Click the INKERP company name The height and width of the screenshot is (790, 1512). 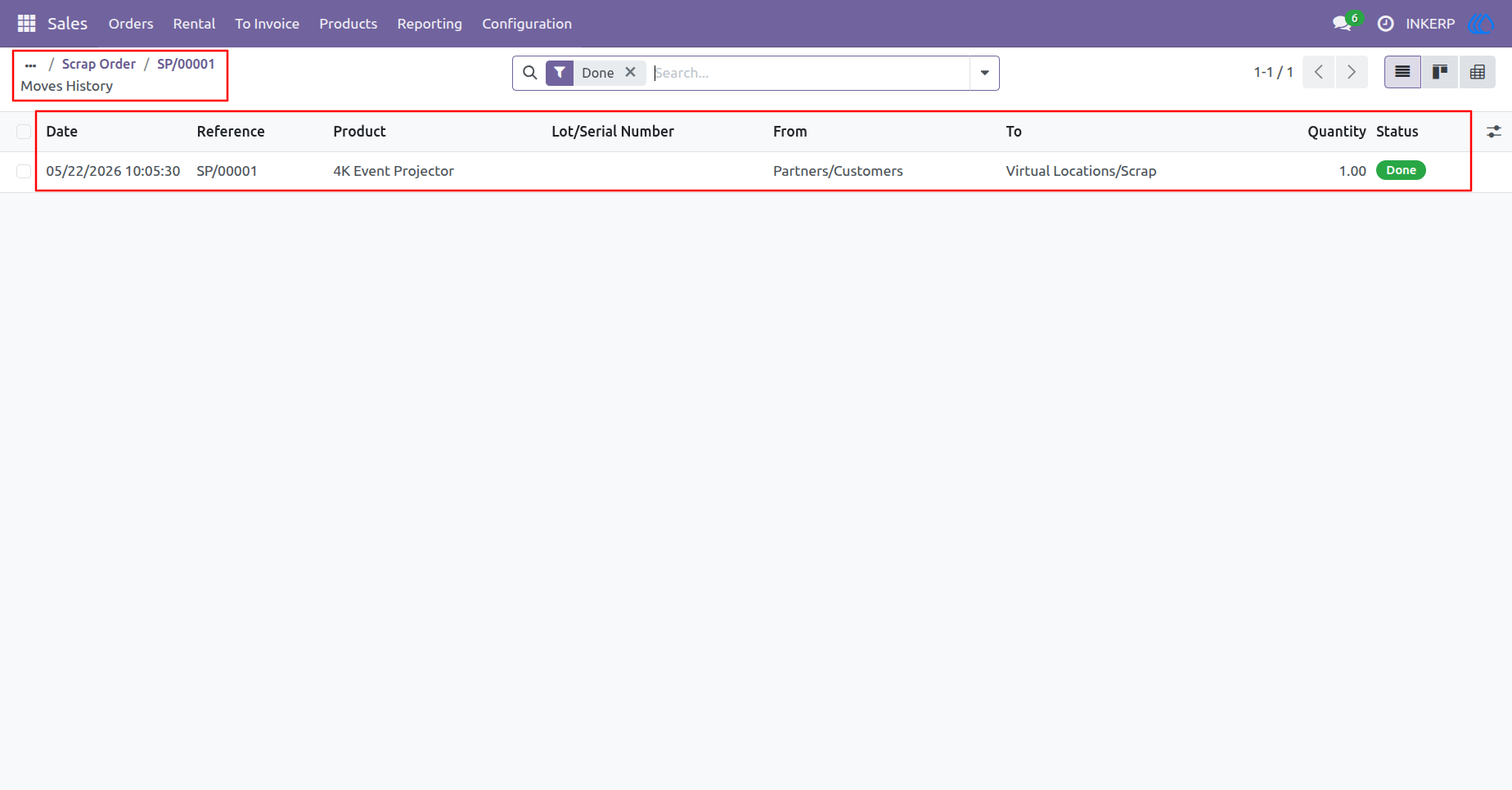point(1430,24)
